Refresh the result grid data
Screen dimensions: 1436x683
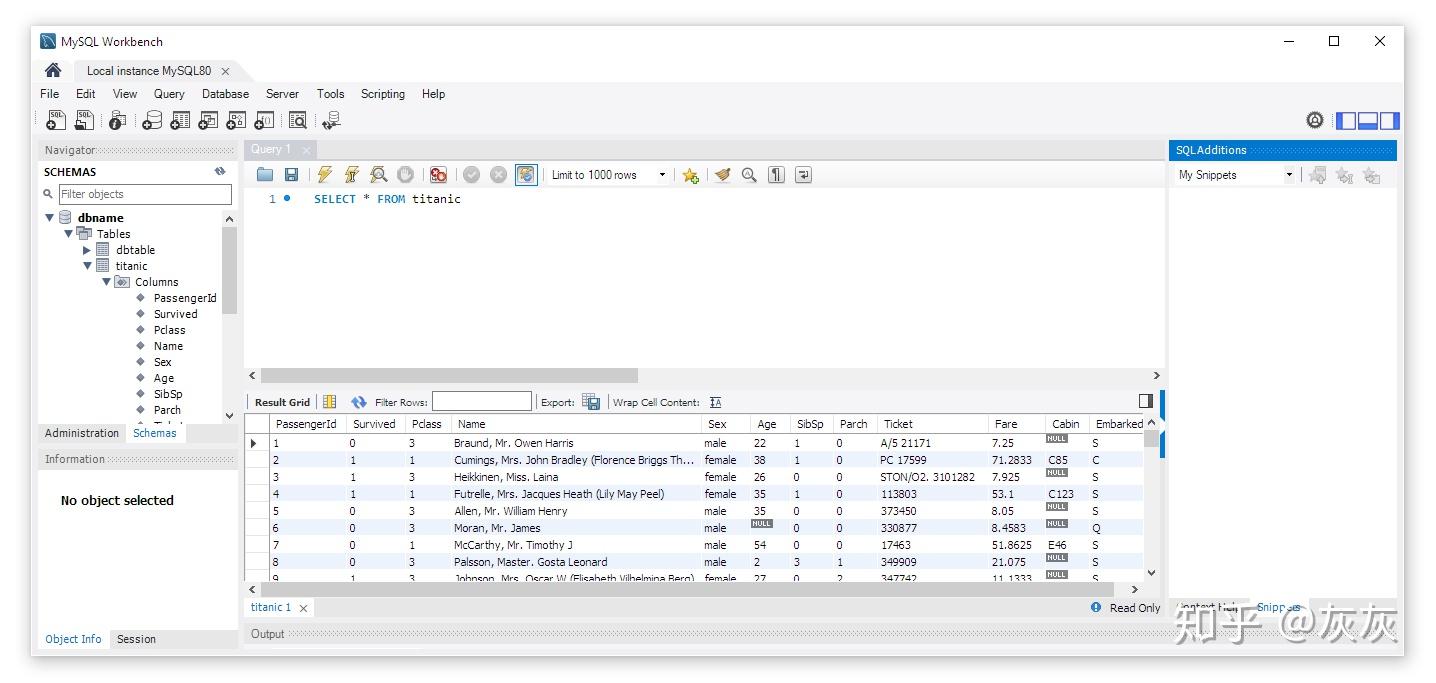[x=359, y=402]
